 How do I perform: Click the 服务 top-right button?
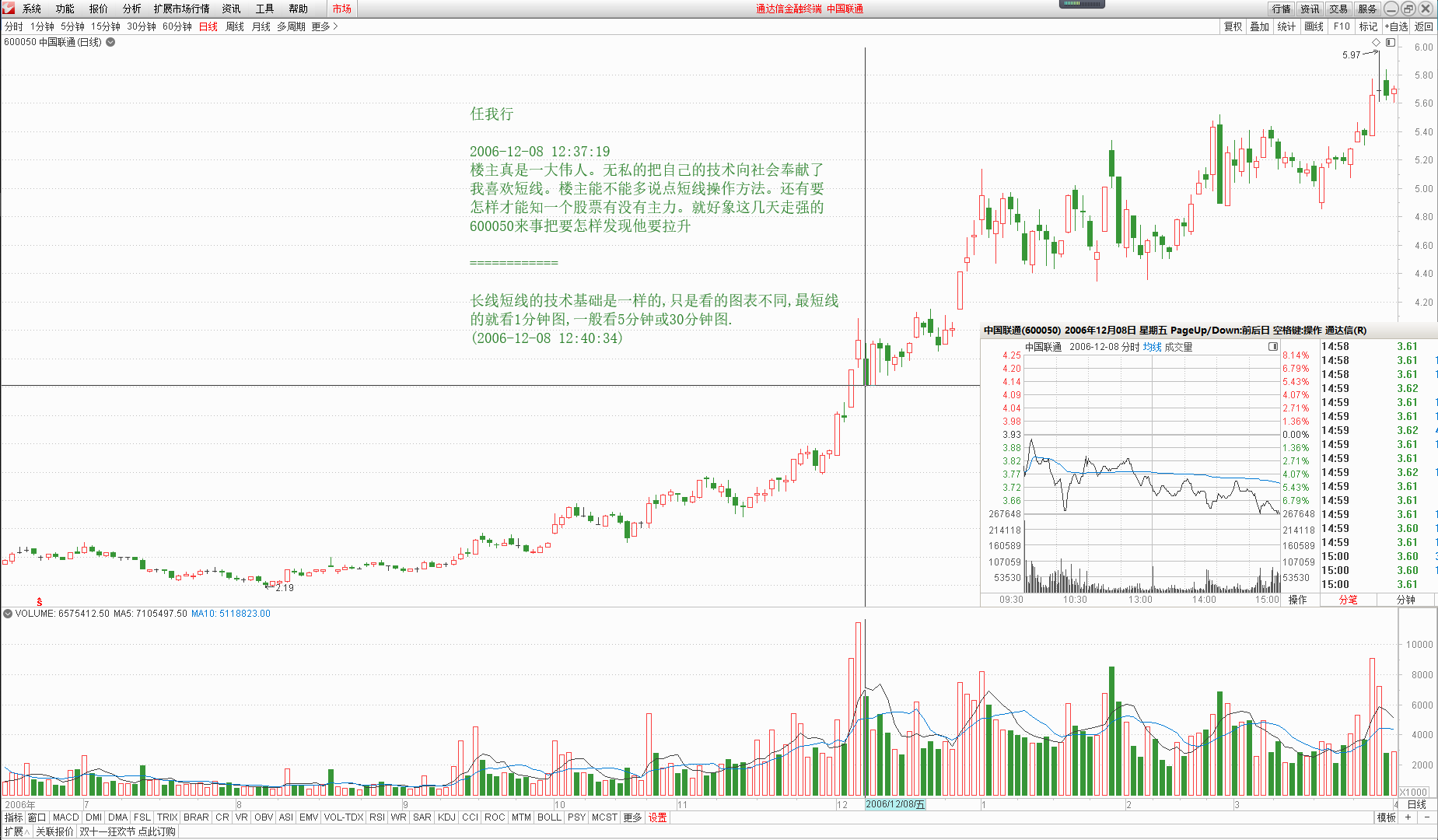coord(1367,9)
